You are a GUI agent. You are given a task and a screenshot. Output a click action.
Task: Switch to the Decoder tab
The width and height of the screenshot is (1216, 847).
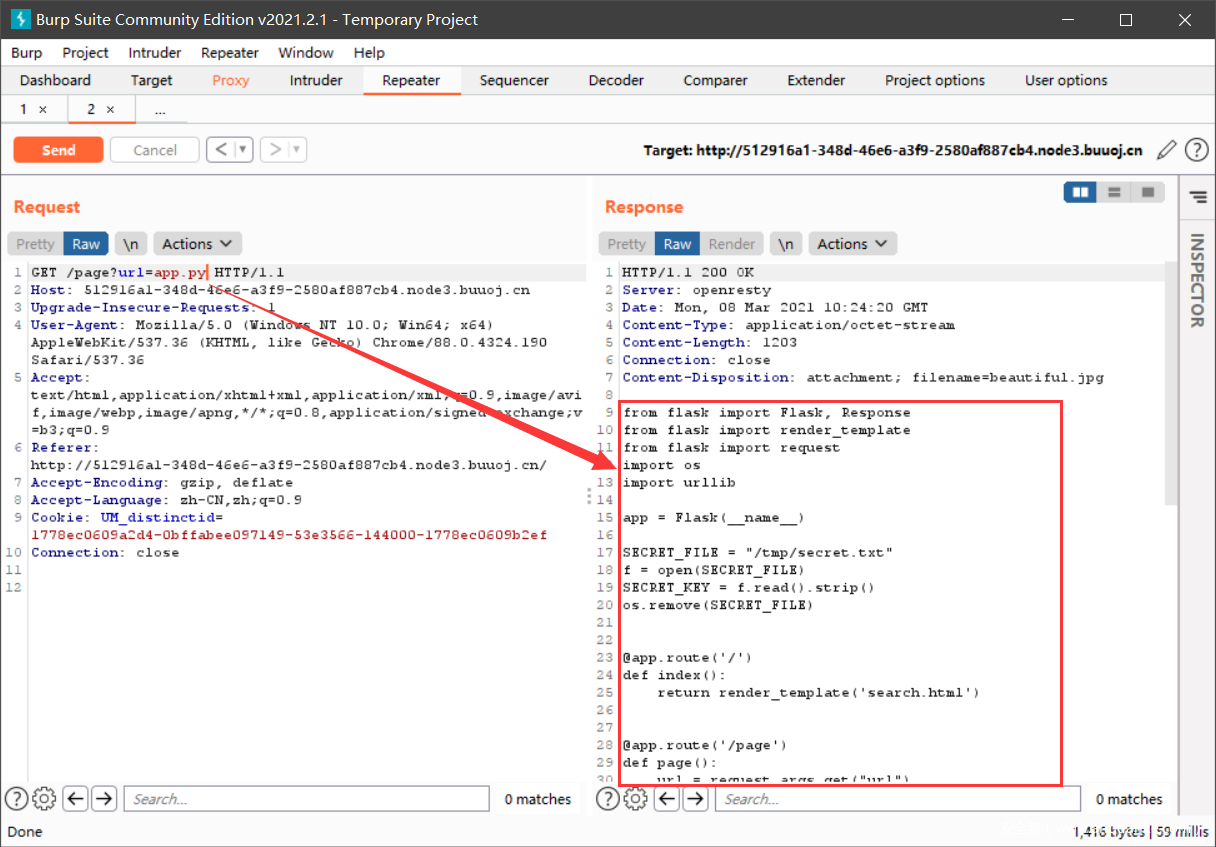click(x=616, y=80)
